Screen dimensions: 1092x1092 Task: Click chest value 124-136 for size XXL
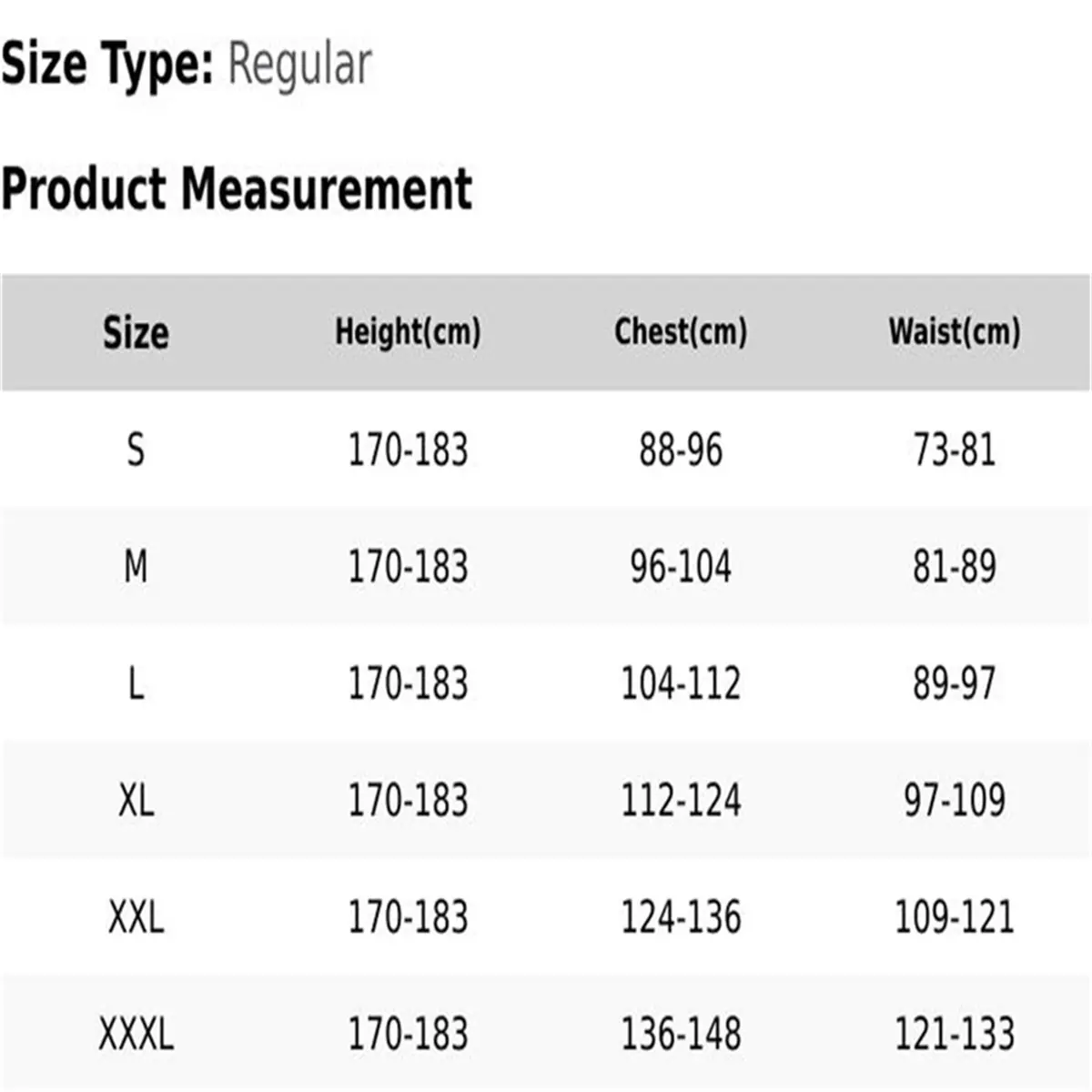(x=681, y=917)
